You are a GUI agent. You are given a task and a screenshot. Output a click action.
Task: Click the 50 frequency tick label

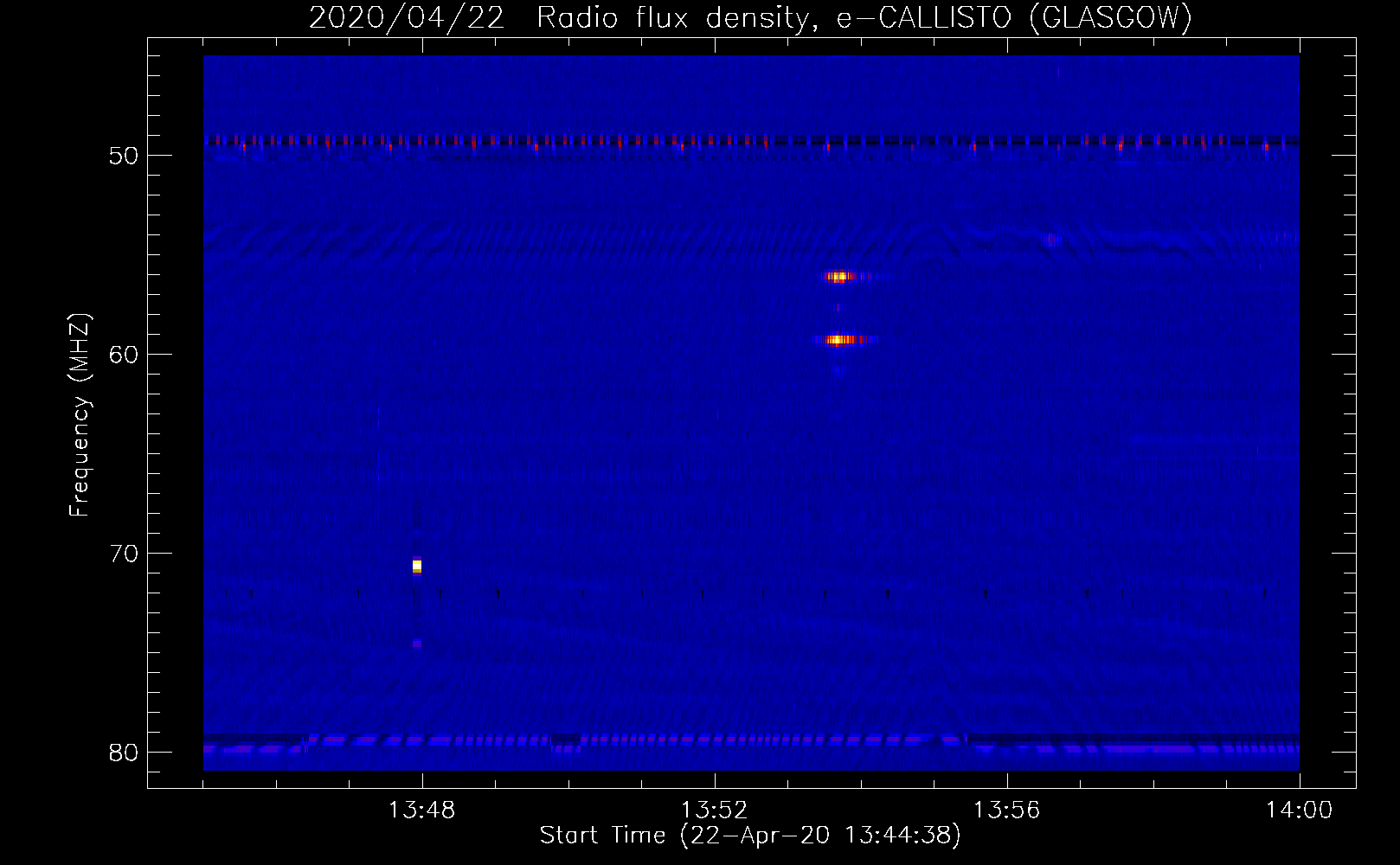click(124, 156)
